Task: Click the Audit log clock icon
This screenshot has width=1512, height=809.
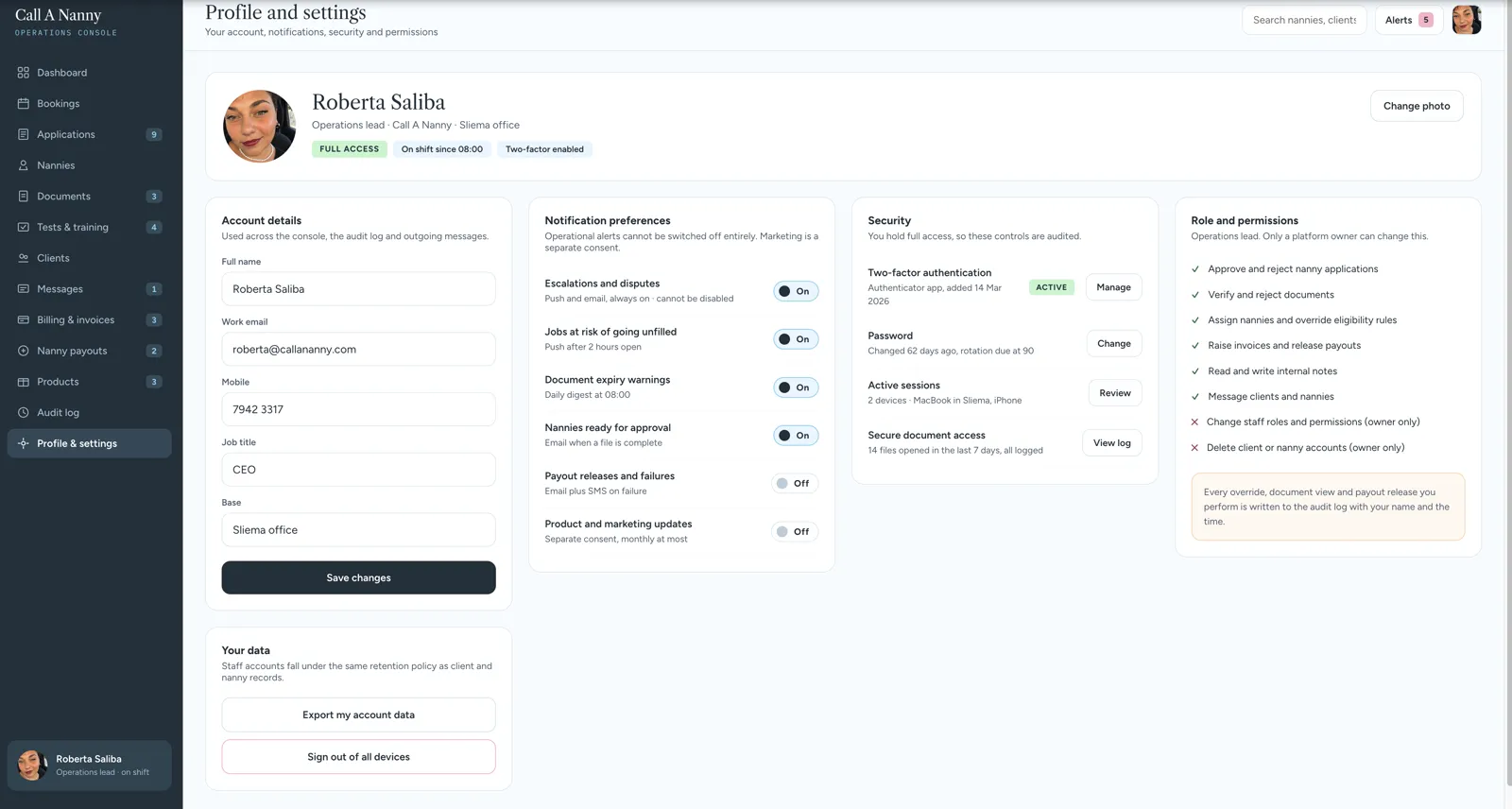Action: coord(24,413)
